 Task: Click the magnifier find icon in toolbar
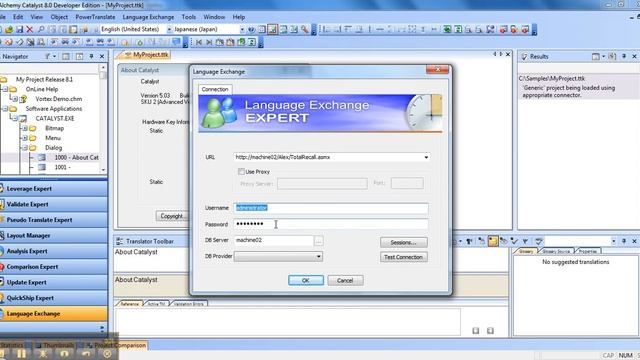click(x=41, y=29)
